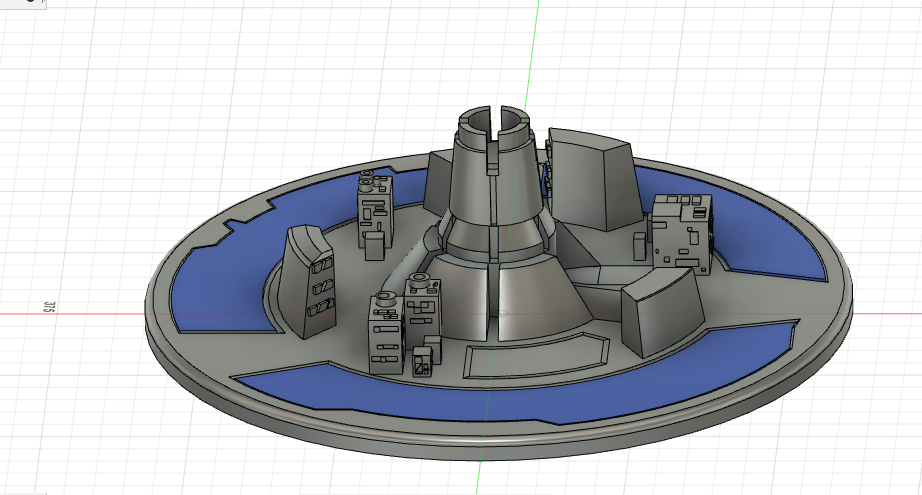The height and width of the screenshot is (495, 922).
Task: Click the 375 grid dimension label
Action: (x=50, y=306)
